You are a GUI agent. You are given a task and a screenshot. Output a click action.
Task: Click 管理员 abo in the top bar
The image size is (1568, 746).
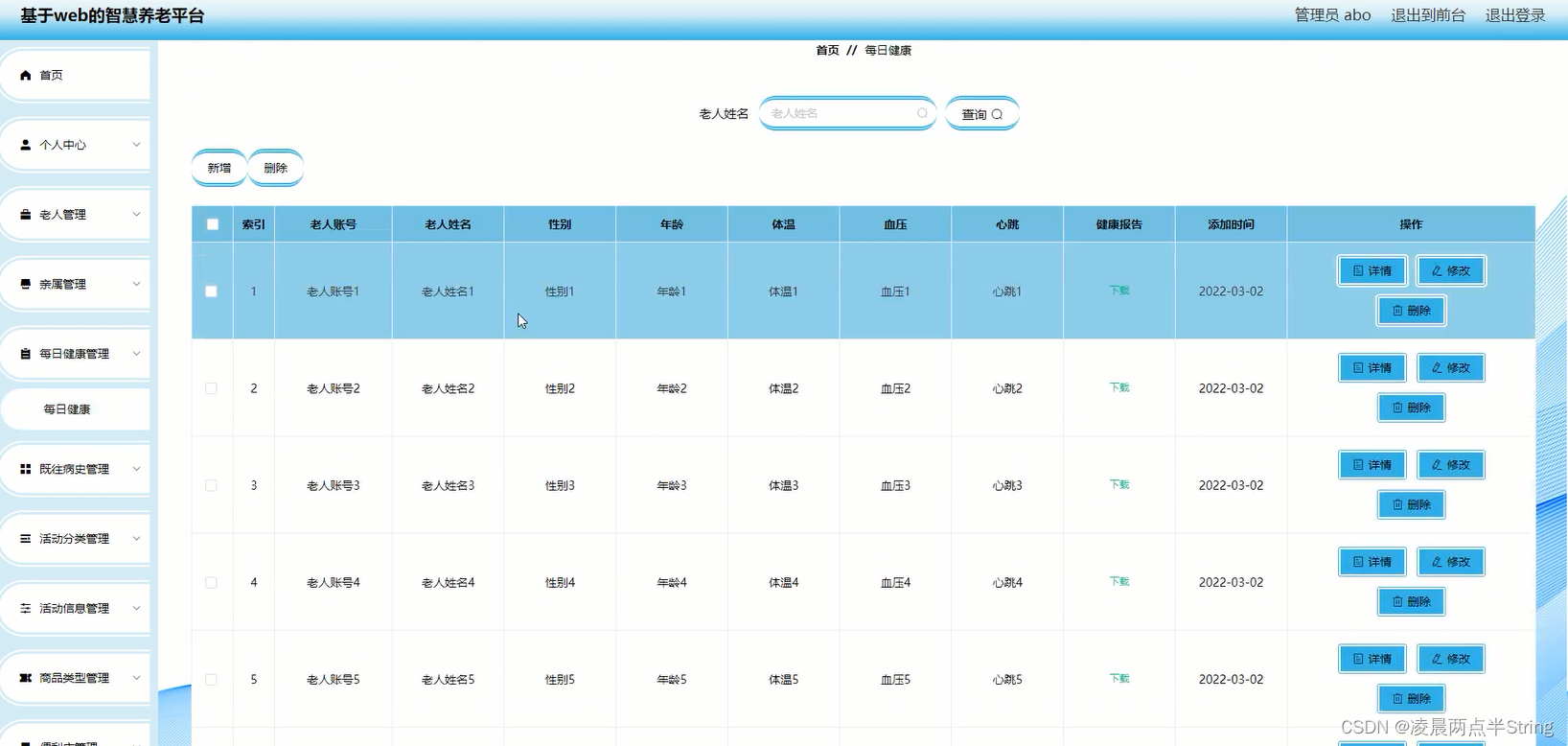coord(1332,15)
